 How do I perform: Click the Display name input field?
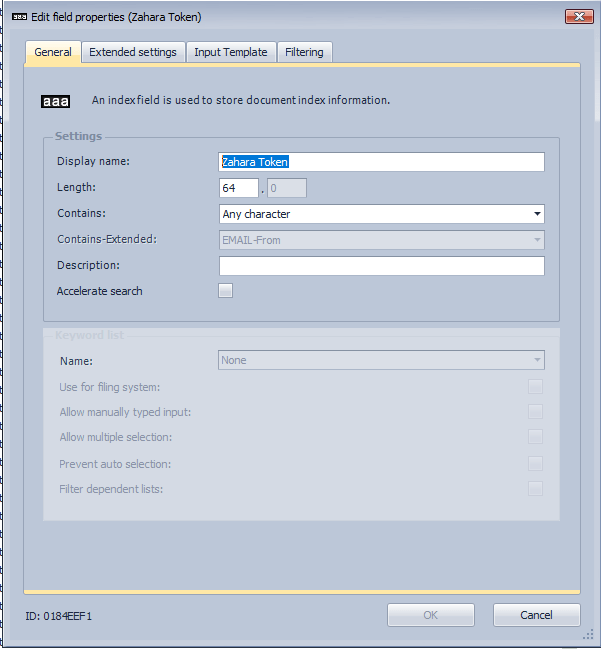[x=381, y=162]
